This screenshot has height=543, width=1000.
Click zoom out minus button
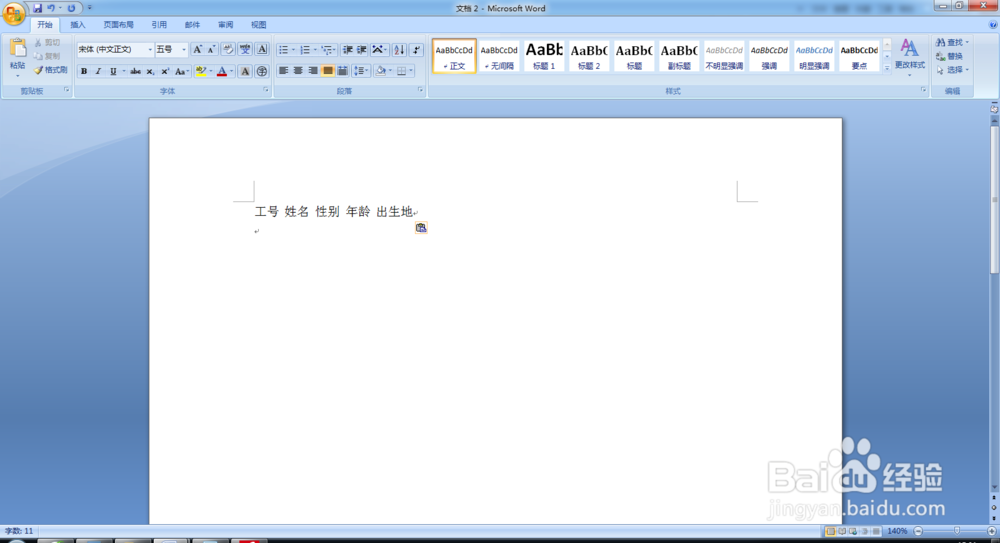(x=918, y=531)
